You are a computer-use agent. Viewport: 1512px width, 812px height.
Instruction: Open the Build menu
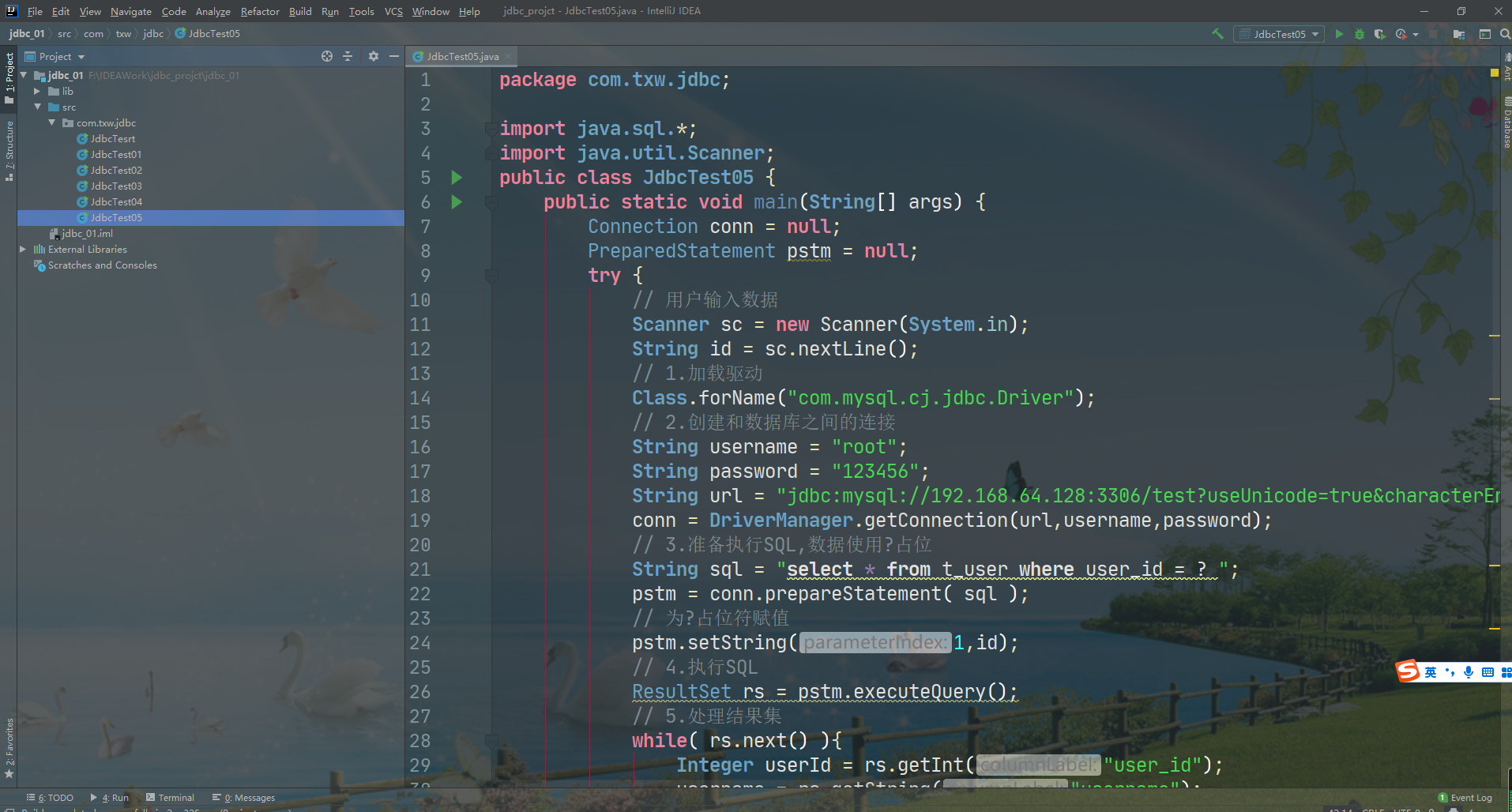300,11
